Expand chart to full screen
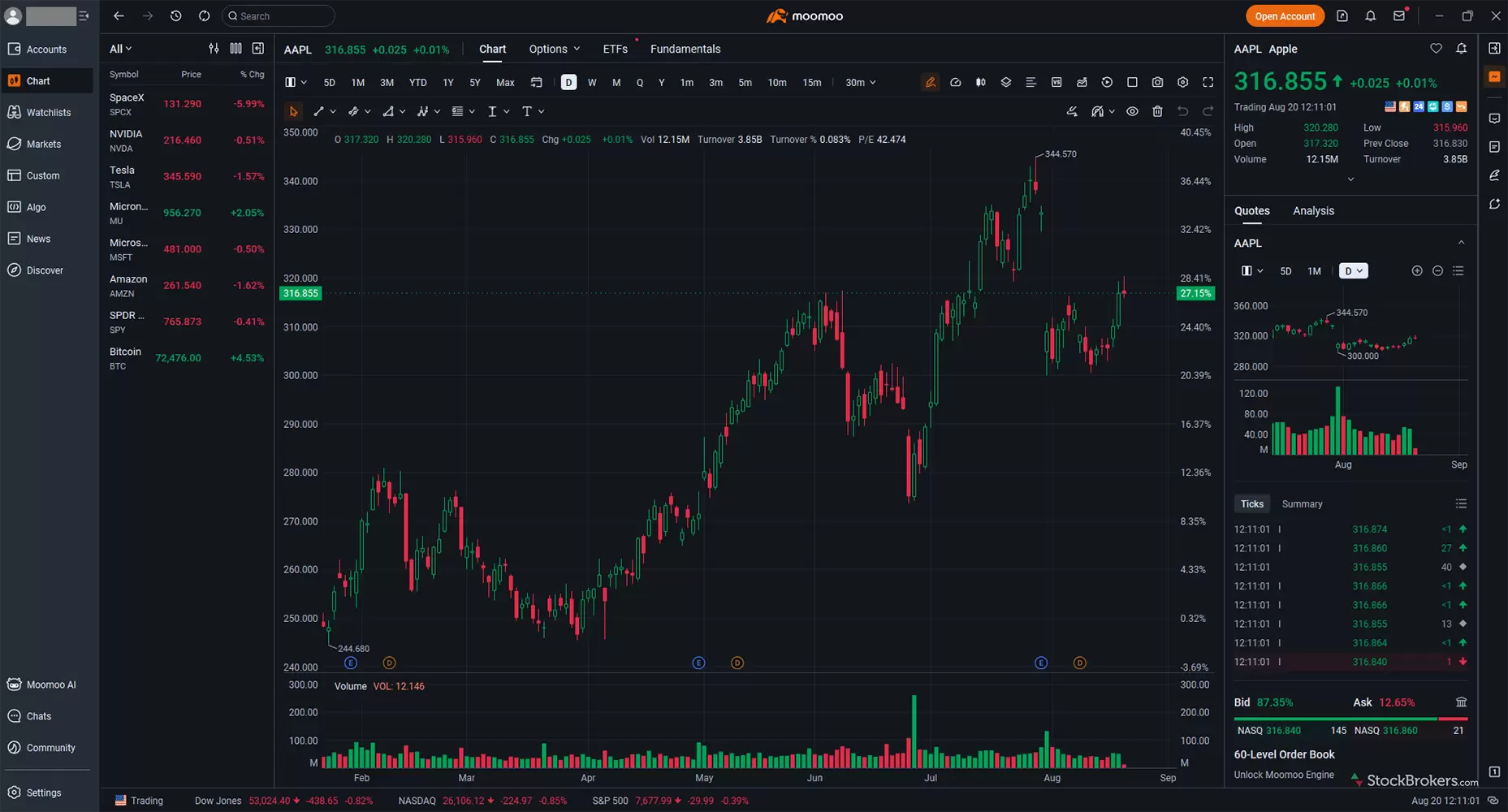The width and height of the screenshot is (1508, 812). [1208, 82]
